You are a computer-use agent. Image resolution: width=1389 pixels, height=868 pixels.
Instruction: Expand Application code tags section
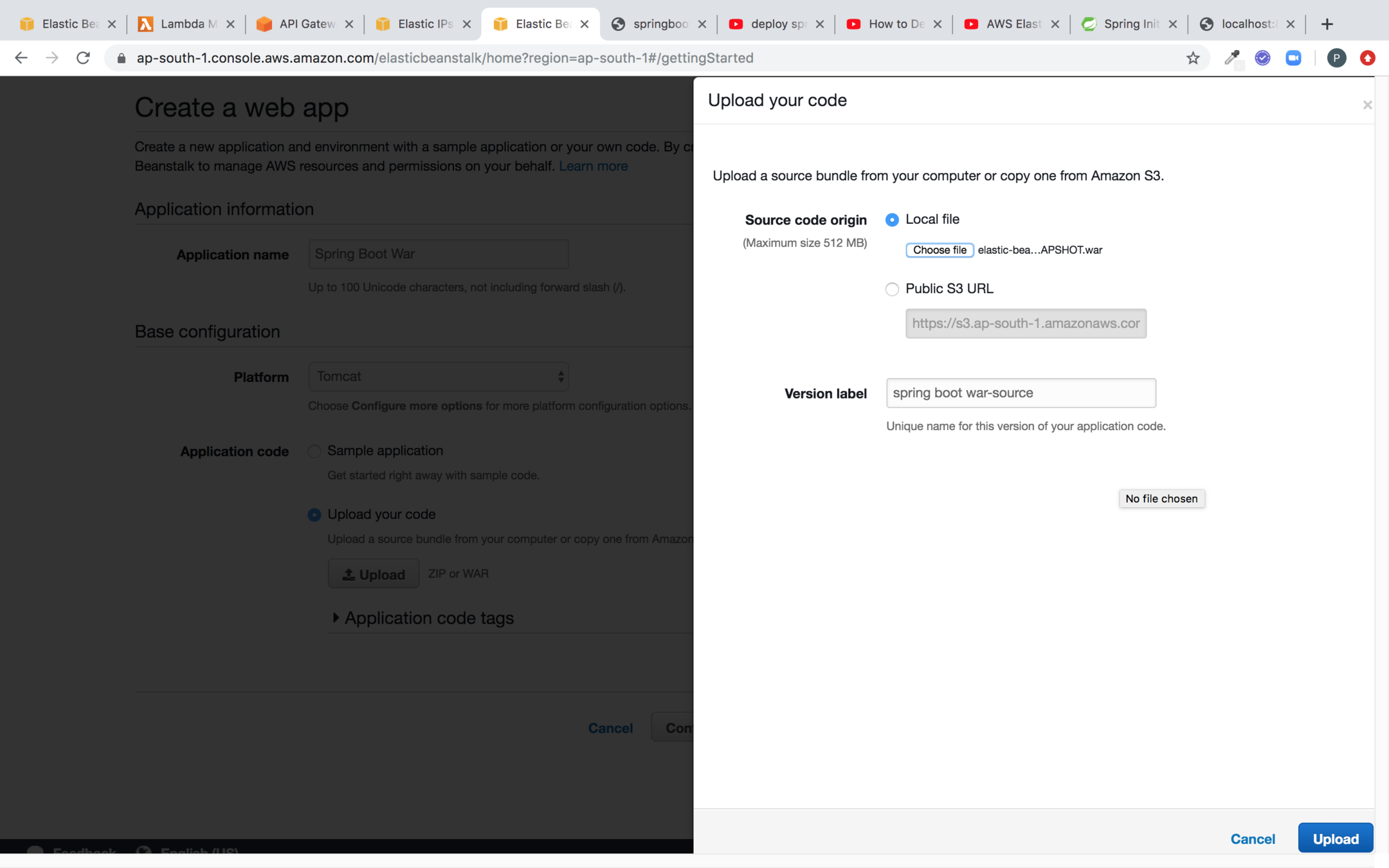pos(336,618)
